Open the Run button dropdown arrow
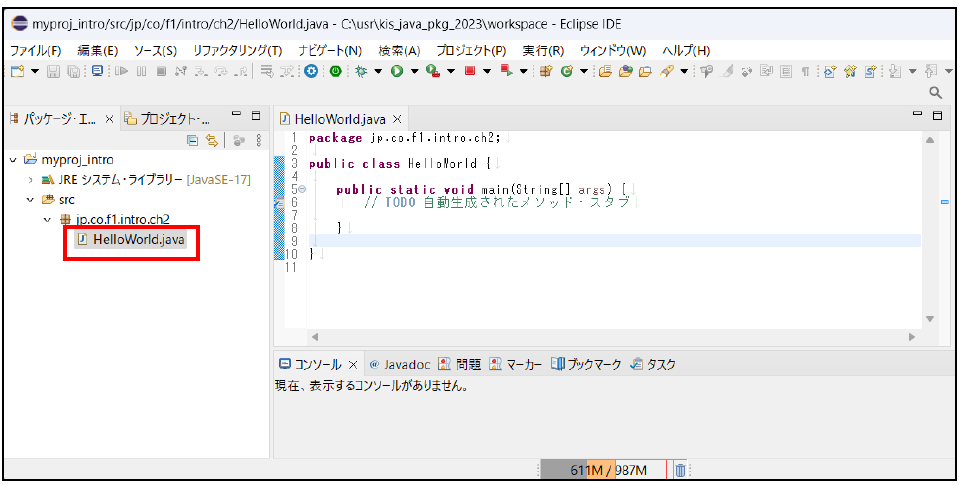The image size is (962, 486). click(x=412, y=71)
